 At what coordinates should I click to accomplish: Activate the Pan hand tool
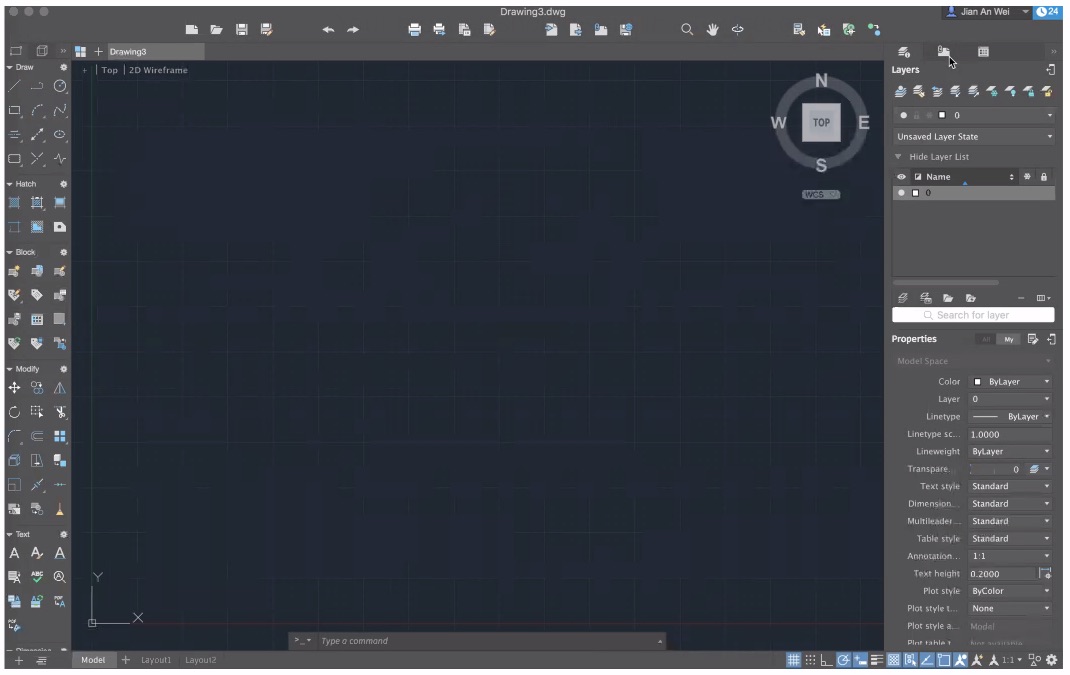coord(712,29)
